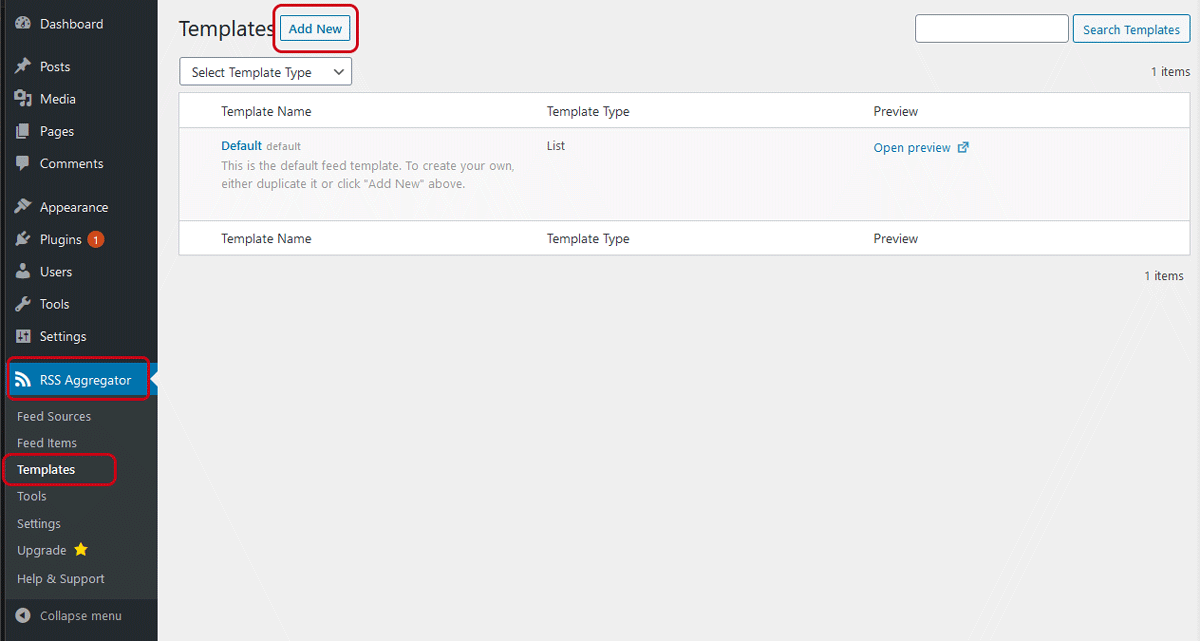Image resolution: width=1200 pixels, height=641 pixels.
Task: Click the Appearance paintbrush icon
Action: [23, 207]
